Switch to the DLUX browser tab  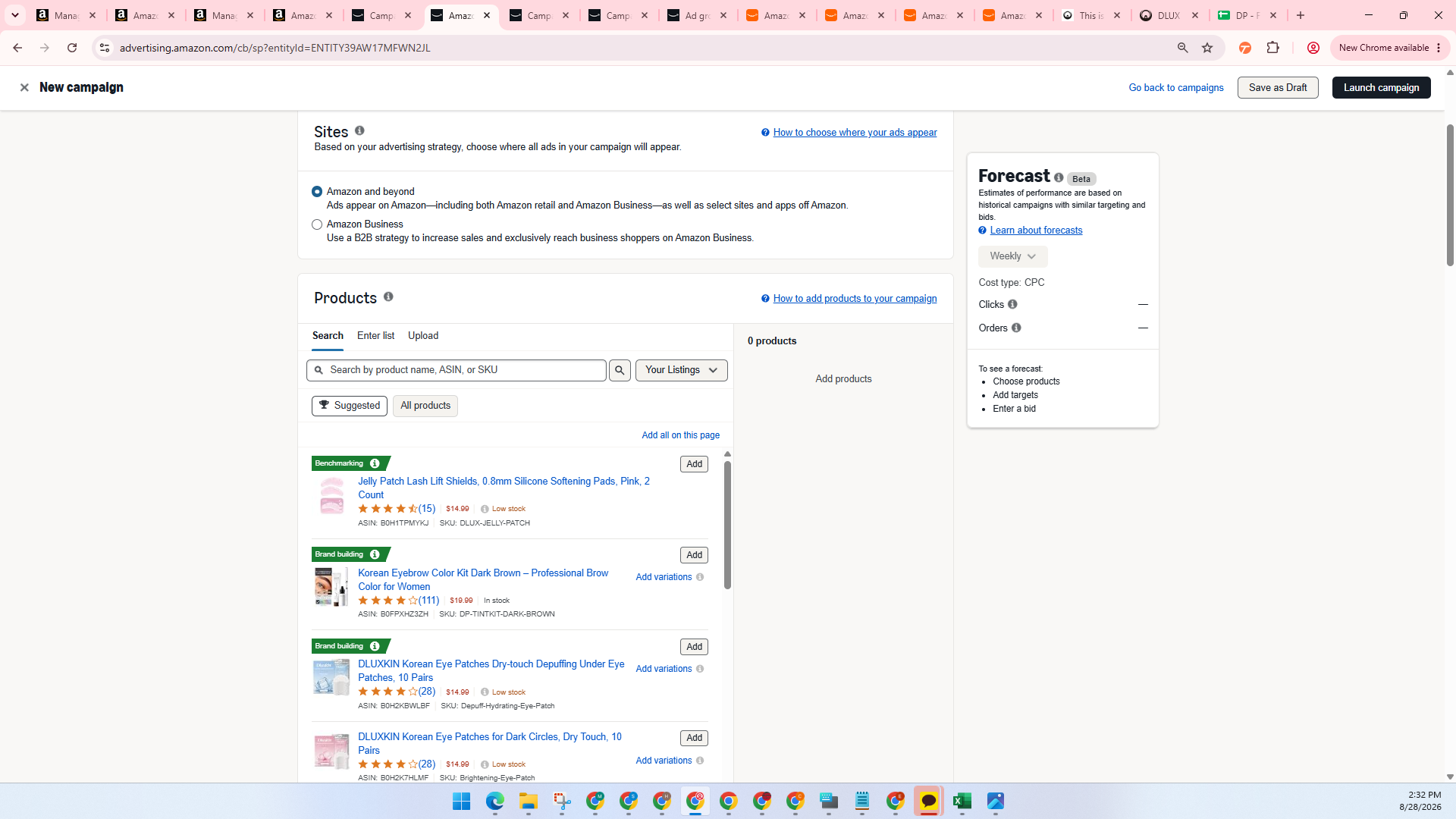point(1169,15)
